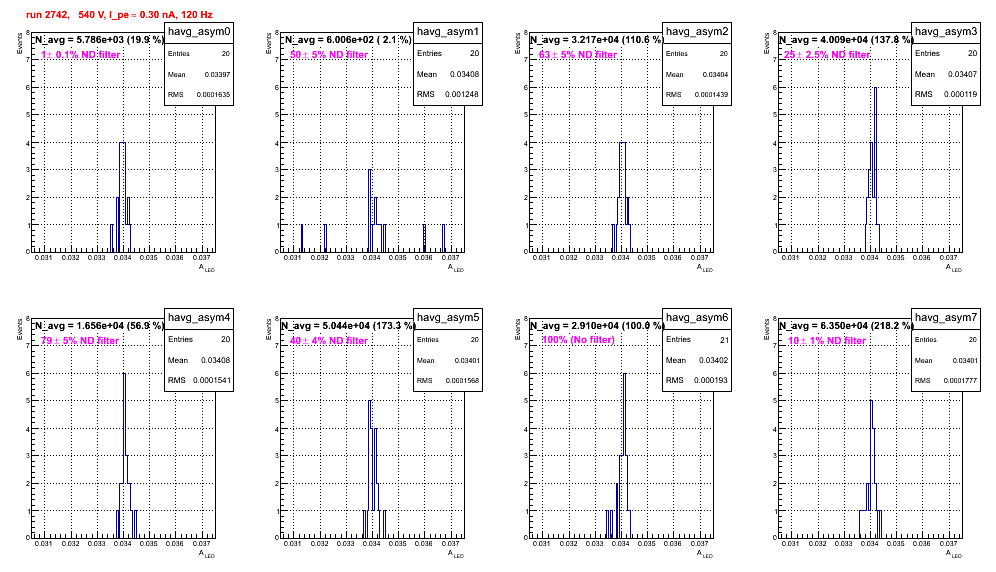996x572 pixels.
Task: Select the havg_asym0 stats box title
Action: 199,32
